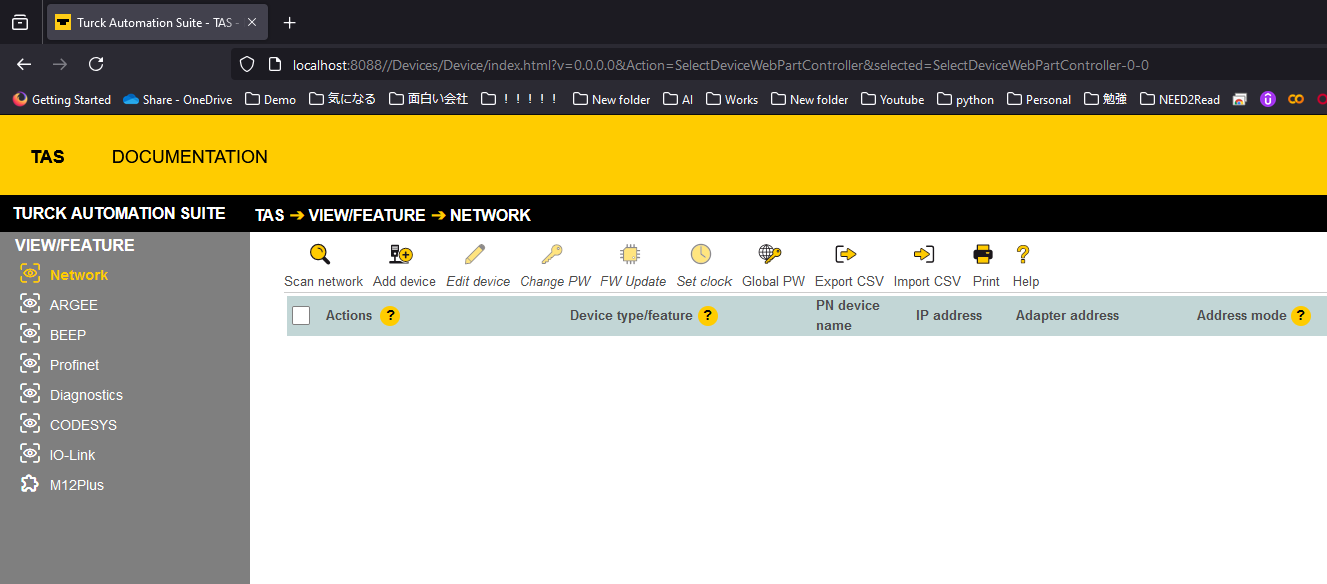Image resolution: width=1327 pixels, height=584 pixels.
Task: Show help for Actions column
Action: click(x=390, y=315)
